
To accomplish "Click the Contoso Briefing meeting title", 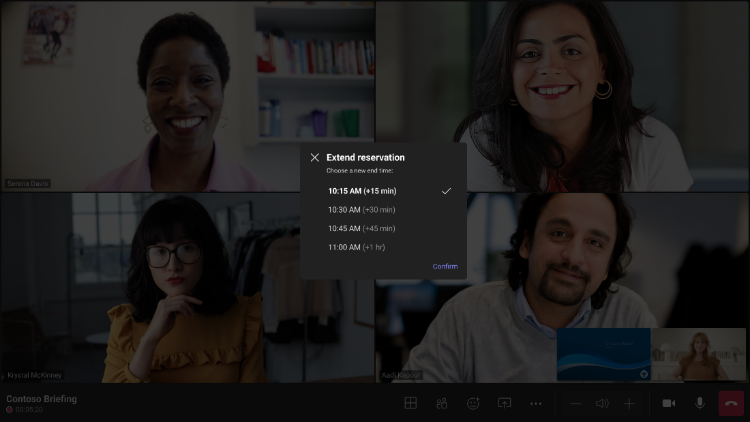I will point(42,399).
